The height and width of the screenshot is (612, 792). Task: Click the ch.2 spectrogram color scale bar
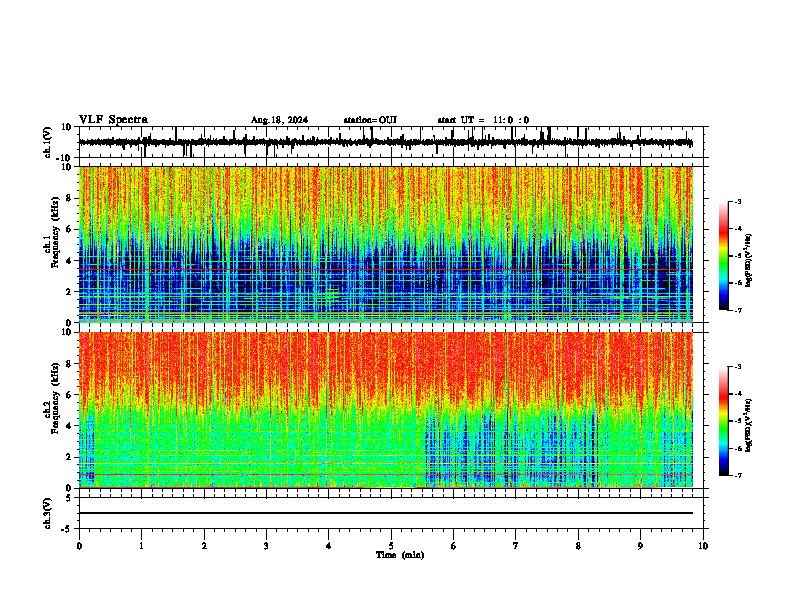[x=724, y=421]
